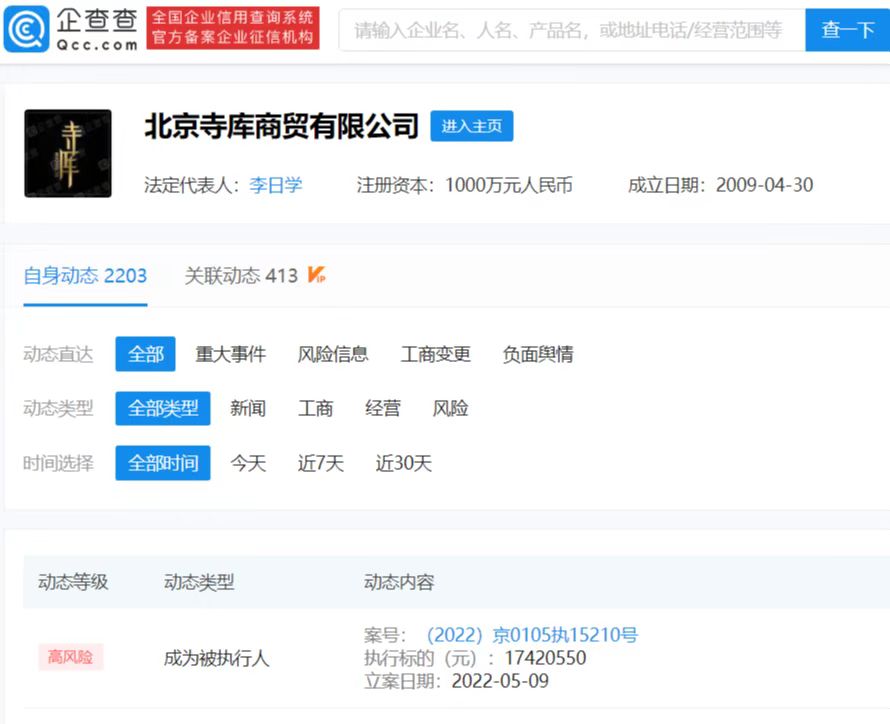This screenshot has width=890, height=724.
Task: Click the 成为被执行人 type cell
Action: pos(216,658)
